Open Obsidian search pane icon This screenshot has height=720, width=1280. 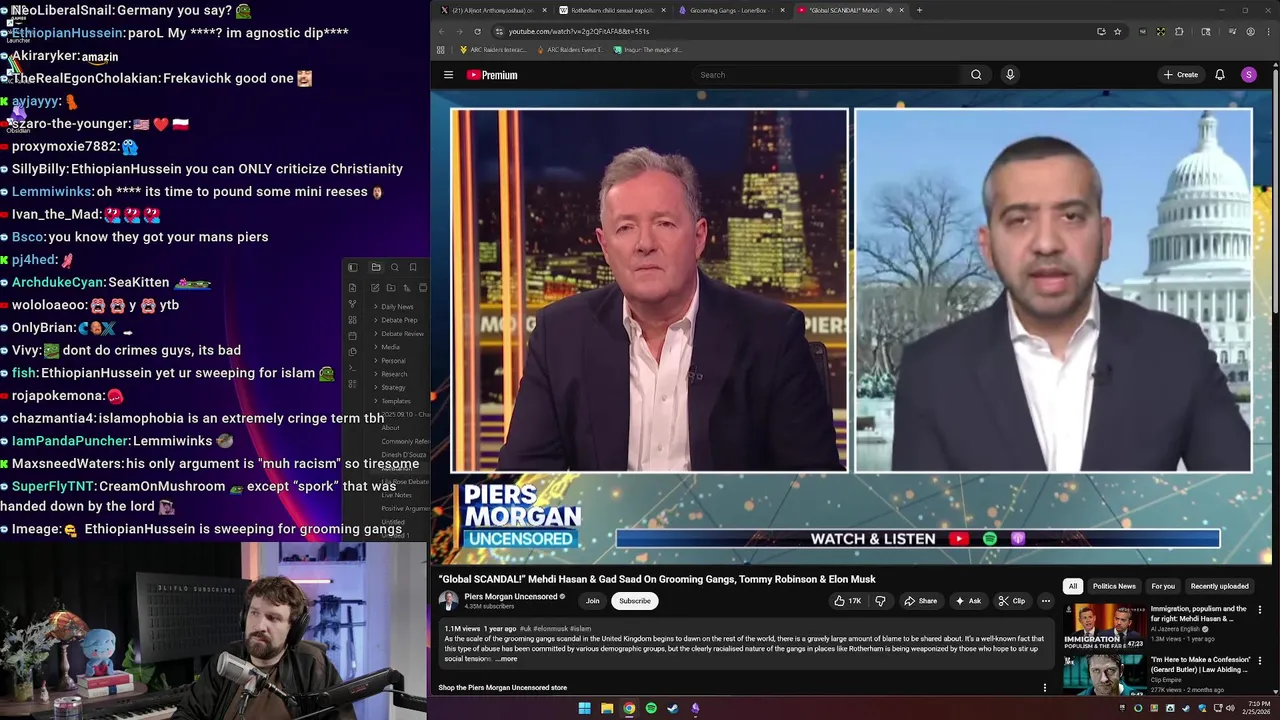395,267
